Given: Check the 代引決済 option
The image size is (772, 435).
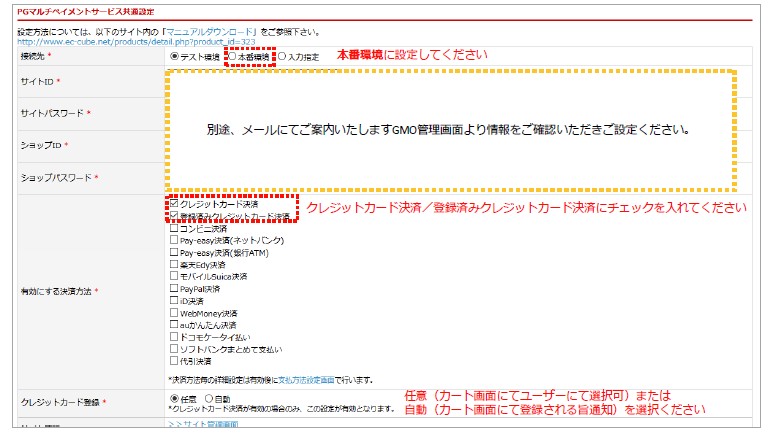Looking at the screenshot, I should pos(174,361).
